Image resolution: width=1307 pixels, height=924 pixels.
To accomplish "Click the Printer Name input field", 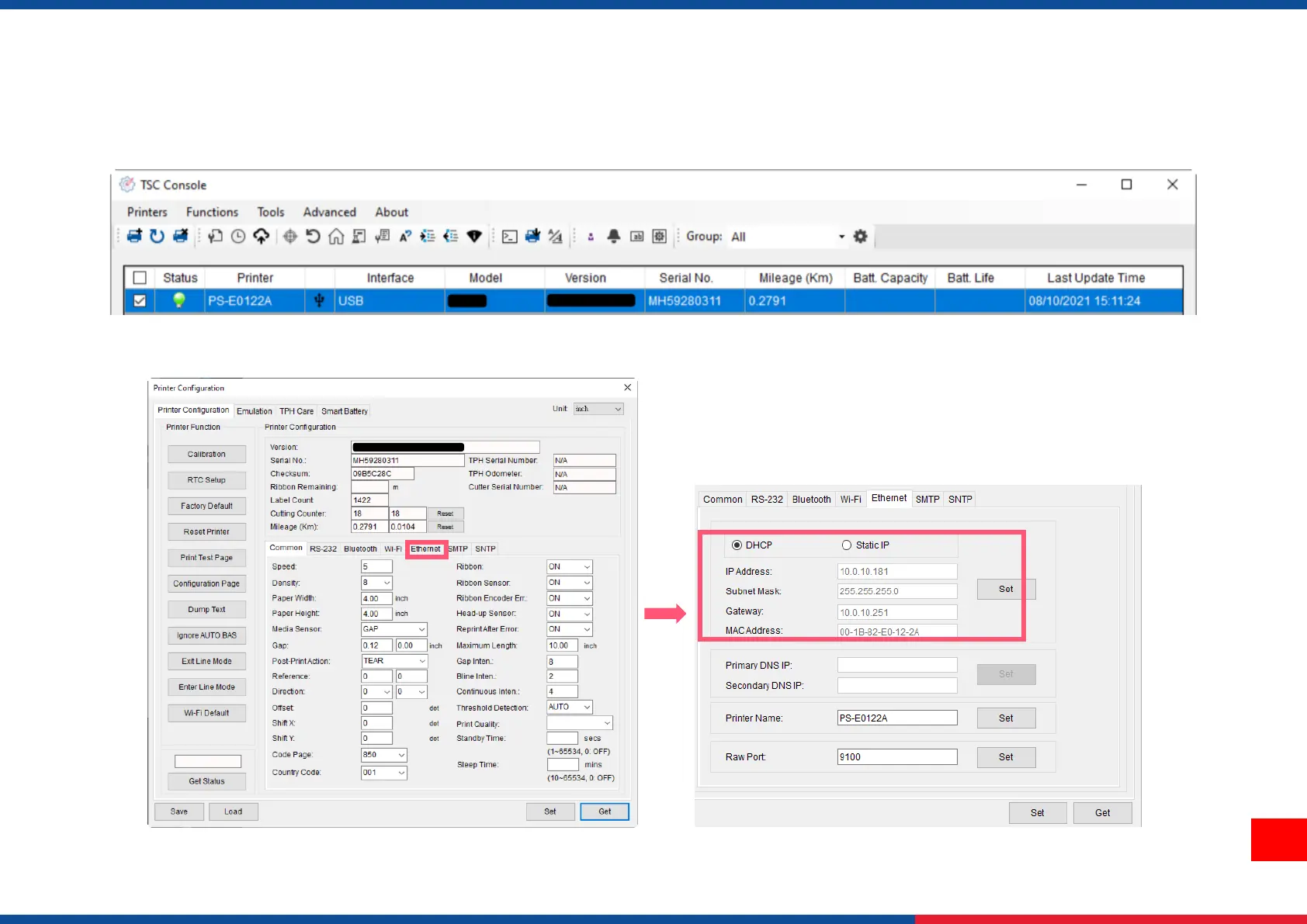I will point(896,718).
